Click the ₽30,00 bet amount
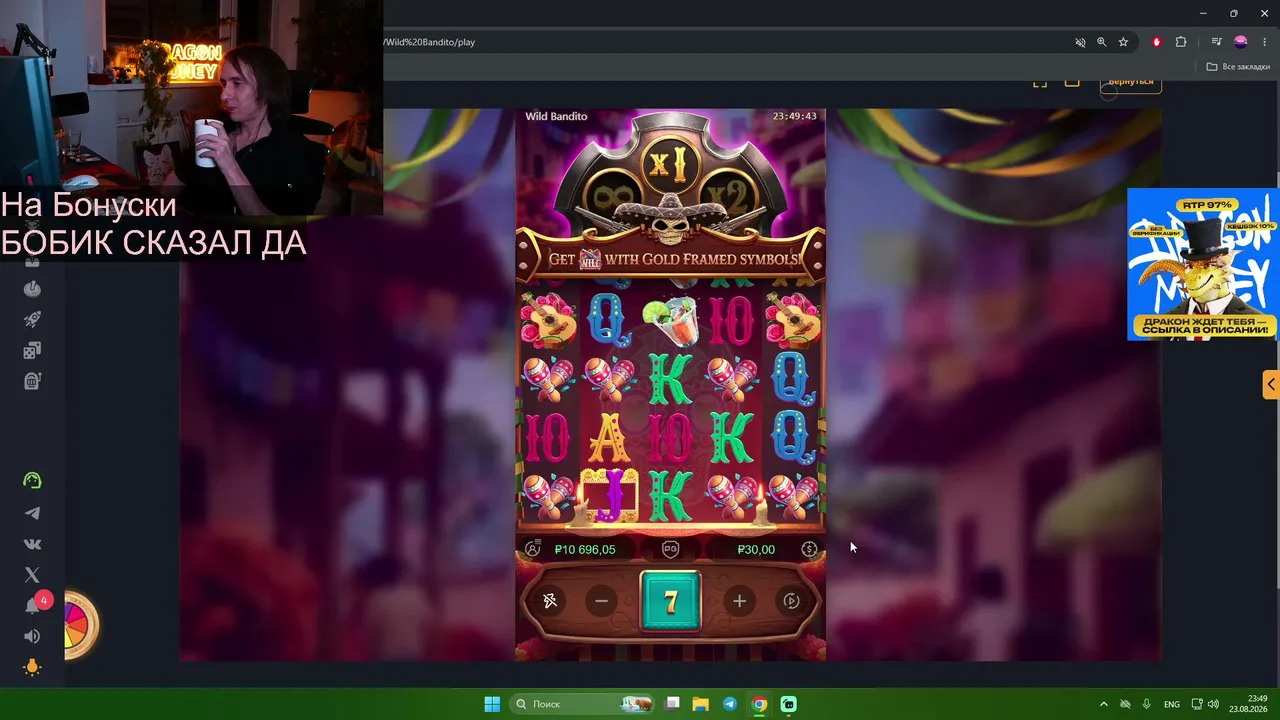Viewport: 1280px width, 720px height. pos(756,549)
